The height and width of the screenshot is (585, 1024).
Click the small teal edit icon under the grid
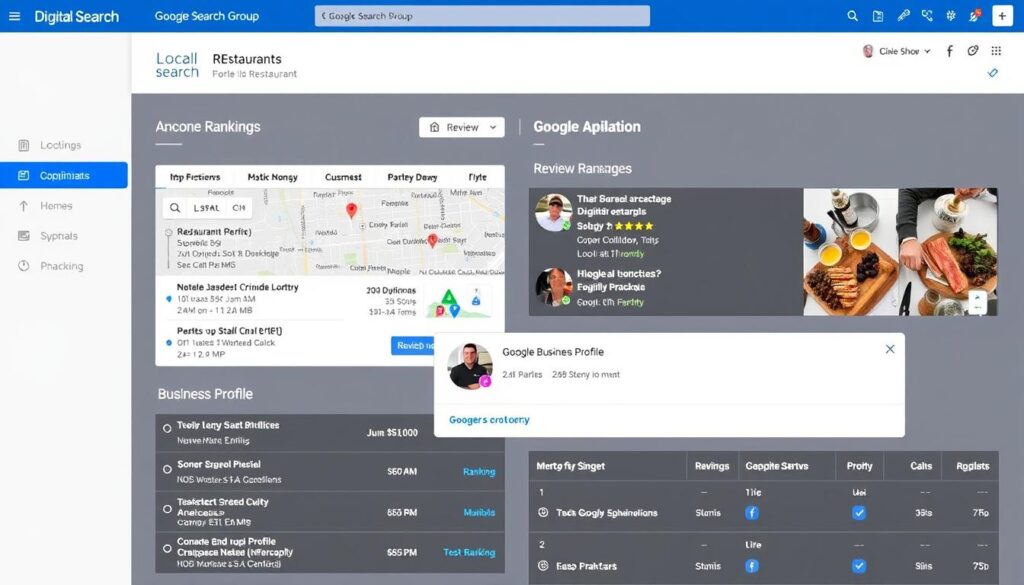(993, 73)
